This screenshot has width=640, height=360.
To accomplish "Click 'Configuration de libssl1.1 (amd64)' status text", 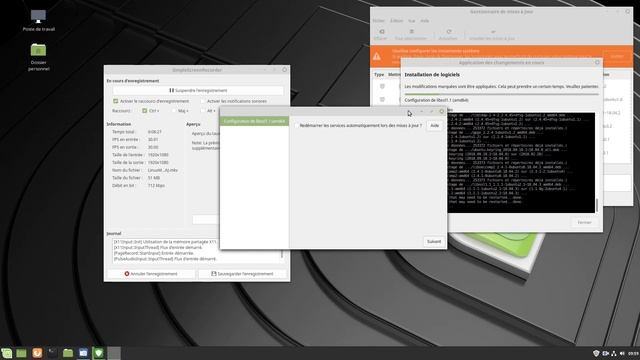I will [436, 100].
